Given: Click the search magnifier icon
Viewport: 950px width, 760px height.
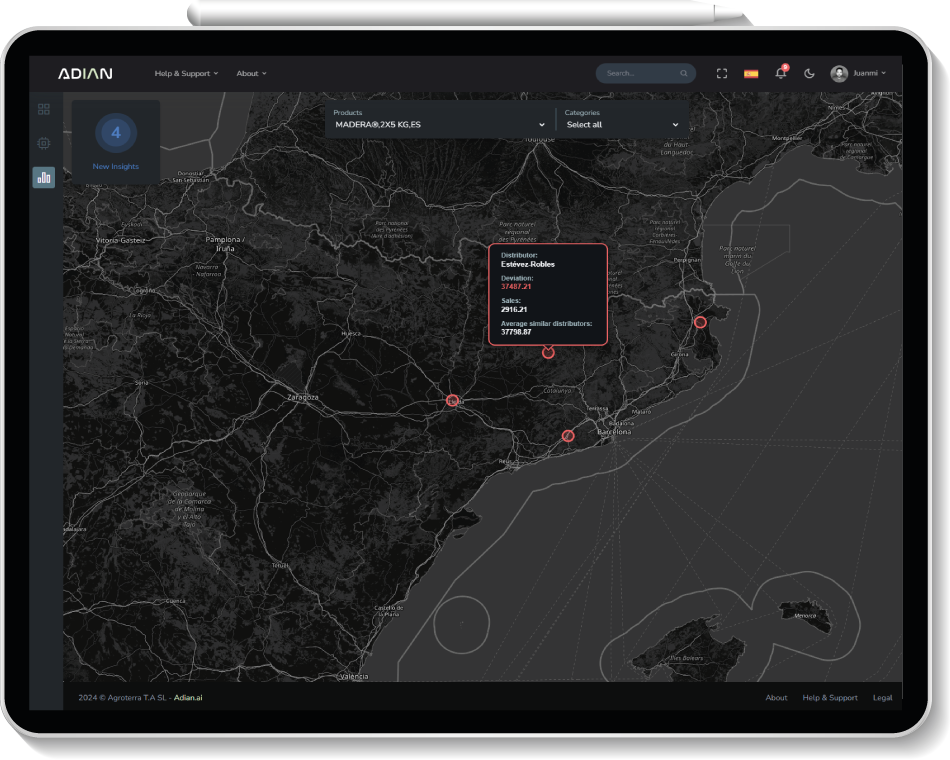Looking at the screenshot, I should [x=683, y=73].
